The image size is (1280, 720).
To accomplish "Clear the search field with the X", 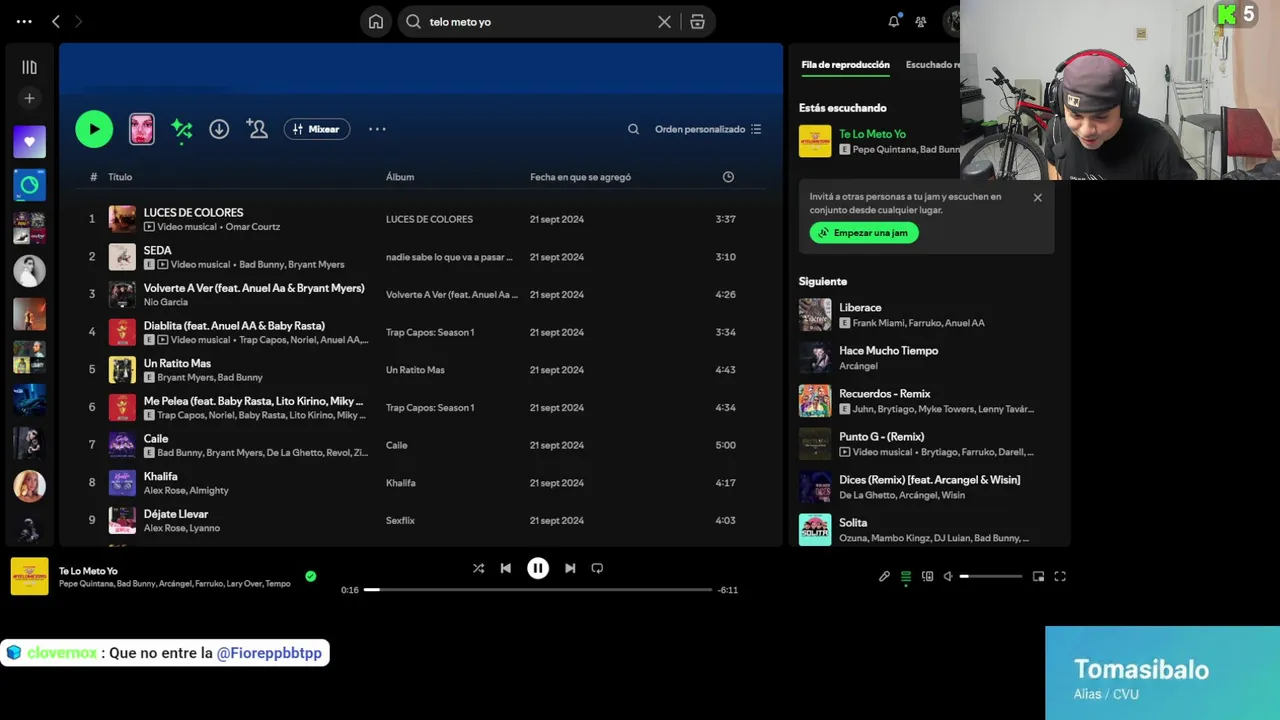I will [664, 21].
